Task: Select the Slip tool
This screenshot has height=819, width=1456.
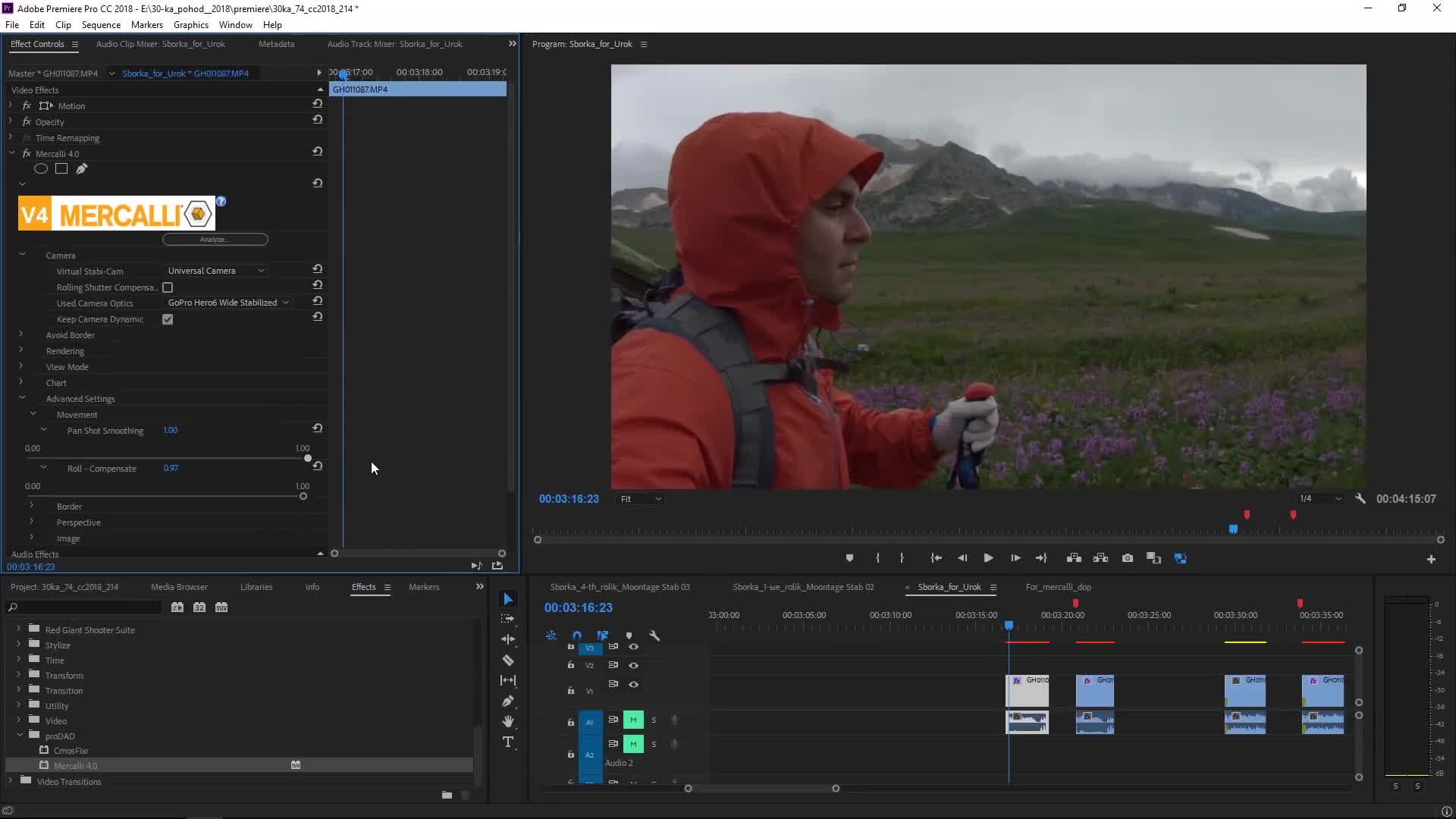Action: [x=508, y=680]
